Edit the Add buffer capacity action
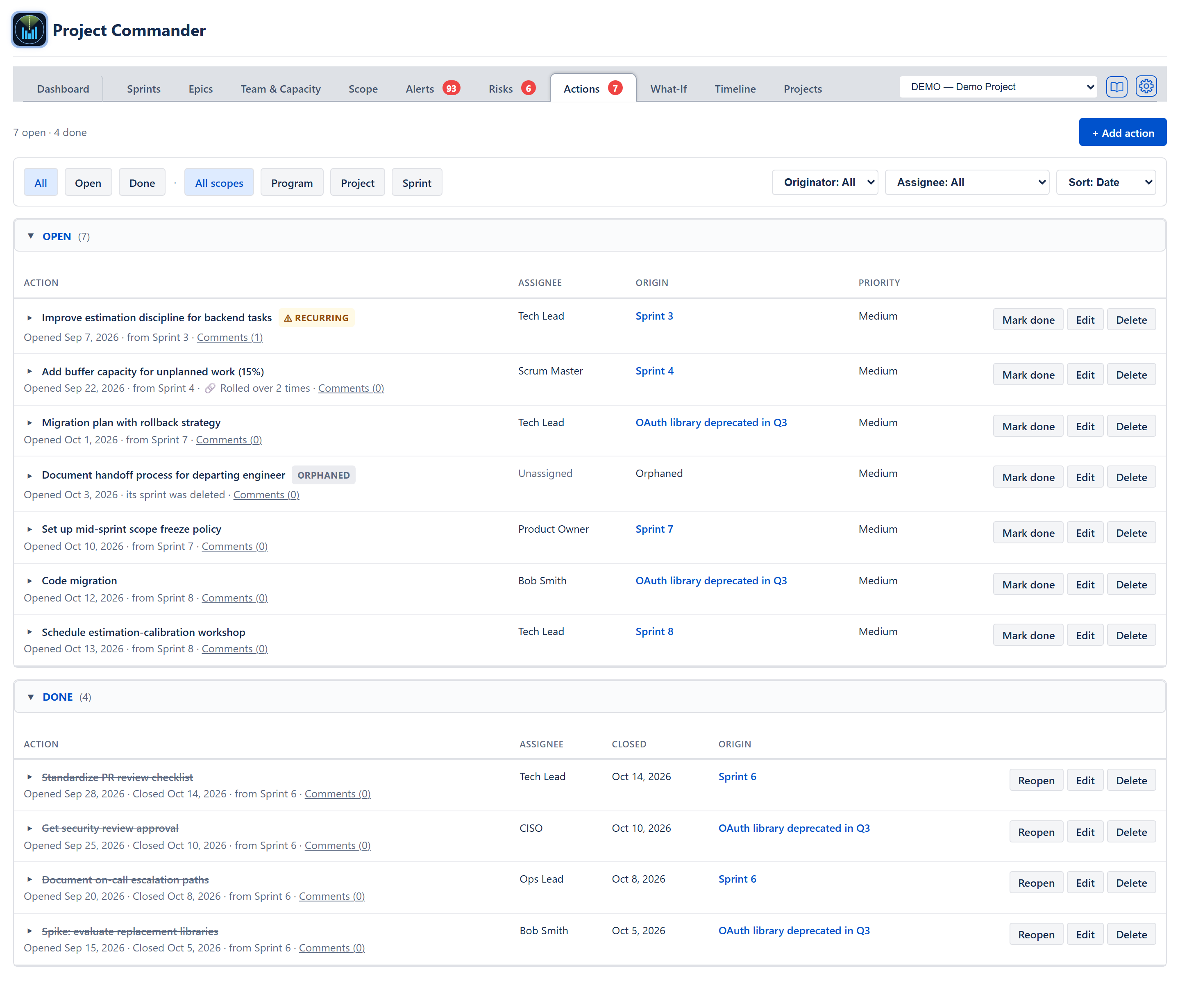 1085,374
